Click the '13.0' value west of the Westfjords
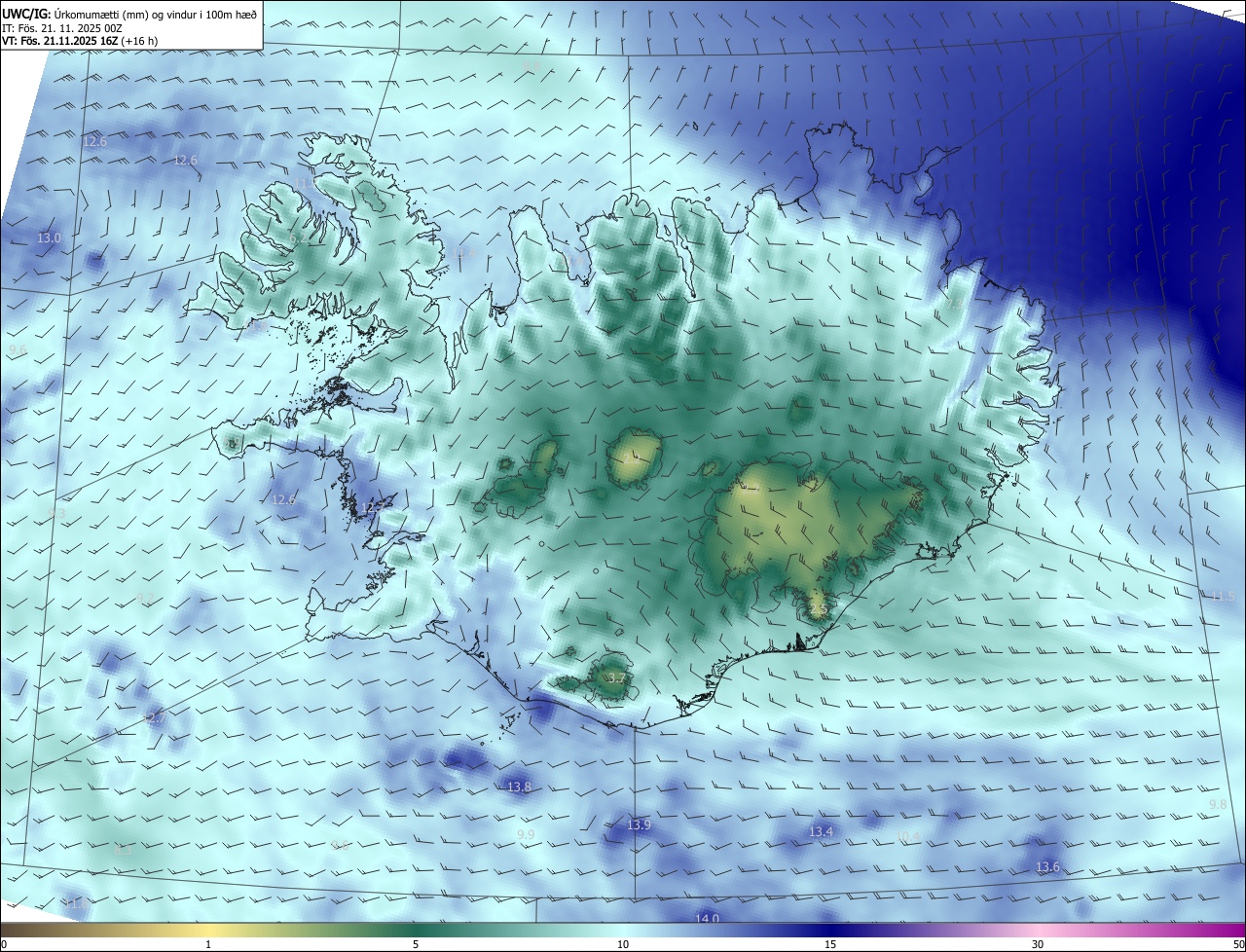1246x952 pixels. click(x=49, y=238)
